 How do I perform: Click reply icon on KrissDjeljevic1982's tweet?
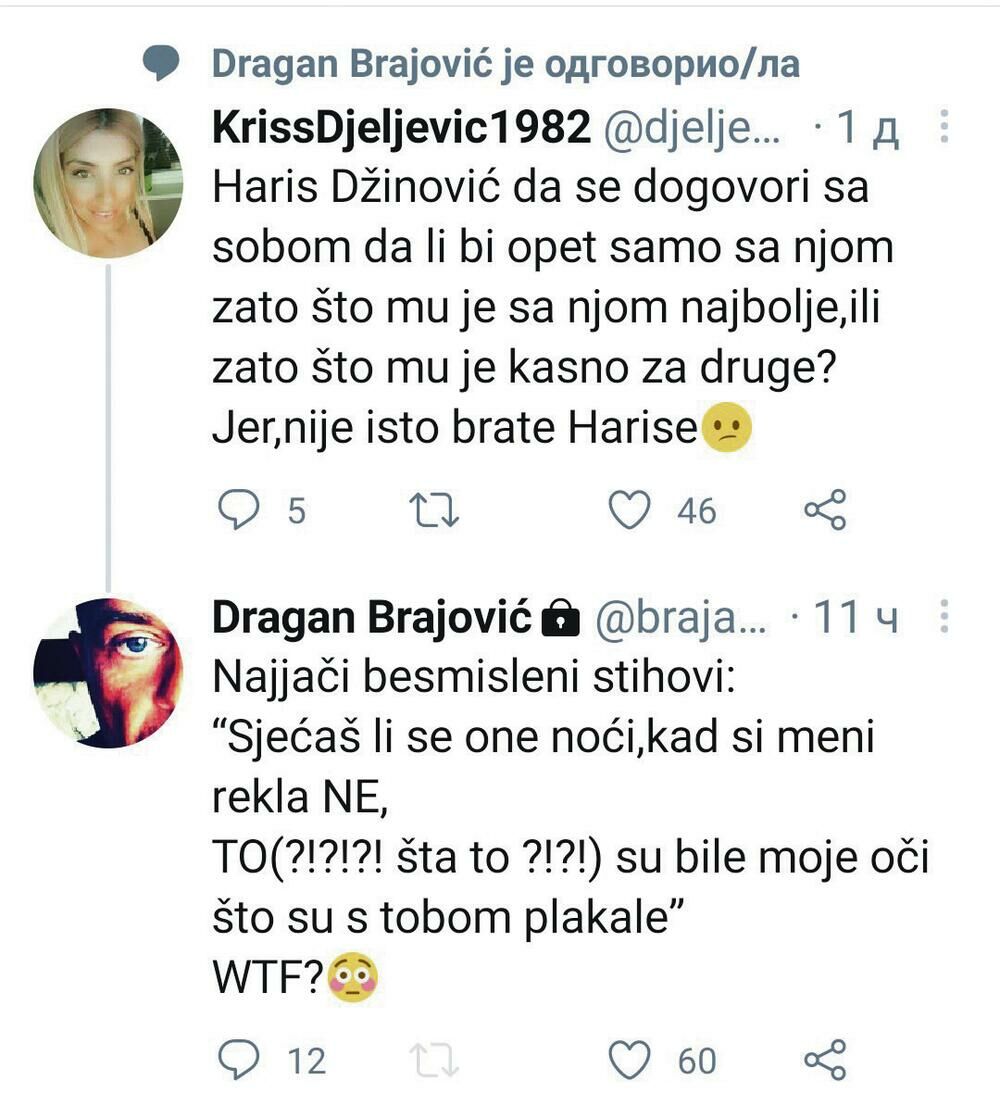pyautogui.click(x=239, y=511)
